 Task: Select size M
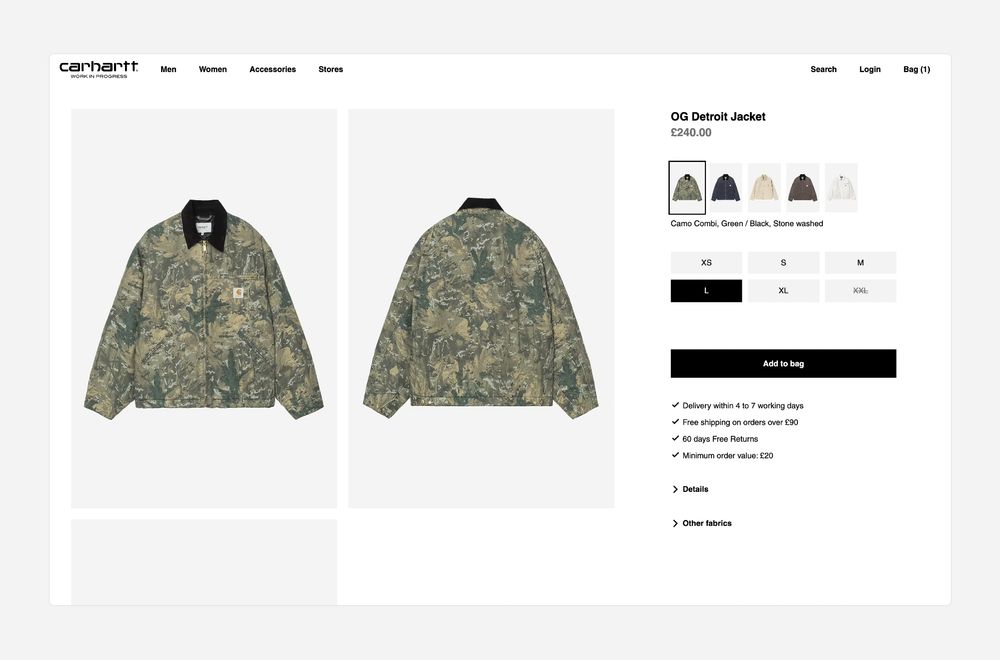pyautogui.click(x=860, y=263)
